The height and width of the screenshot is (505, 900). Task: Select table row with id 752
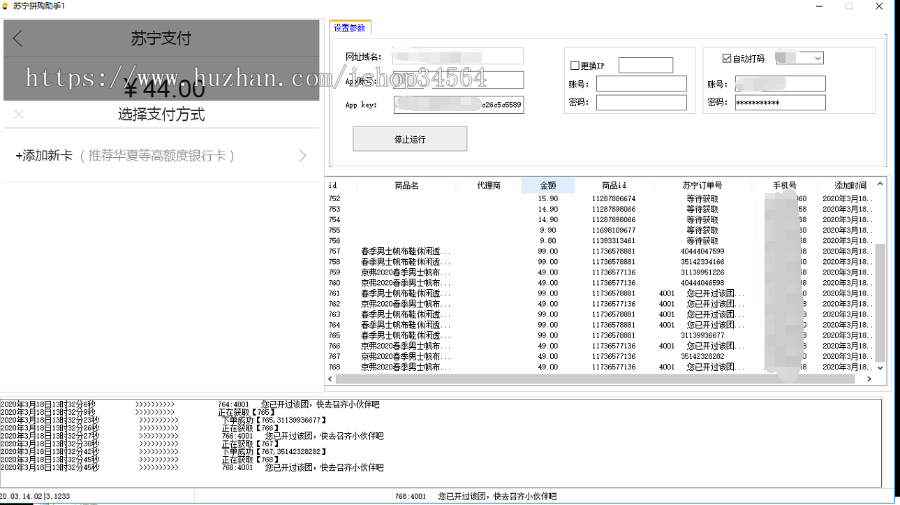pos(600,199)
